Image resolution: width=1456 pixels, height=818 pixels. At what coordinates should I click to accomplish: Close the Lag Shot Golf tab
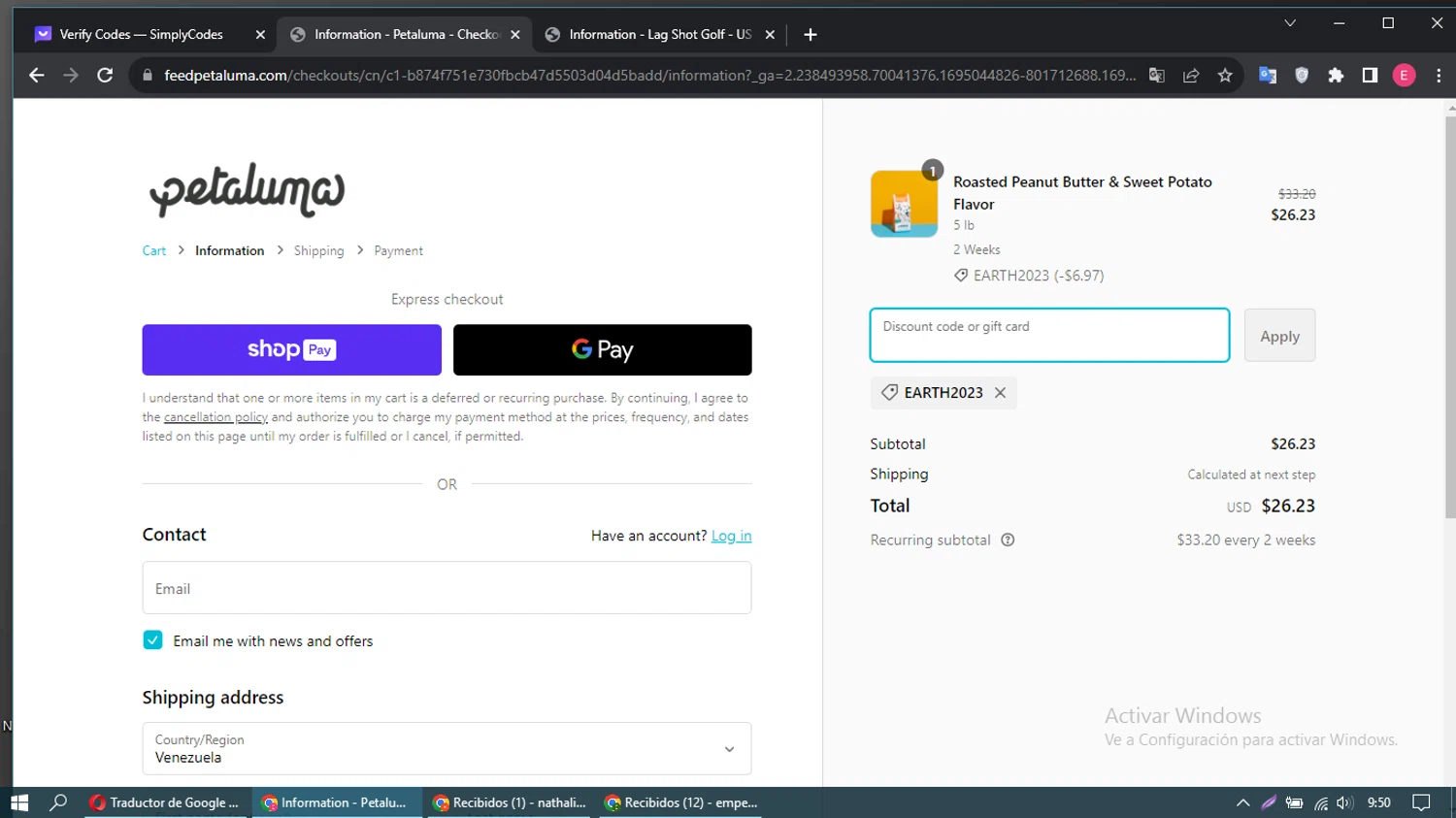click(x=770, y=34)
